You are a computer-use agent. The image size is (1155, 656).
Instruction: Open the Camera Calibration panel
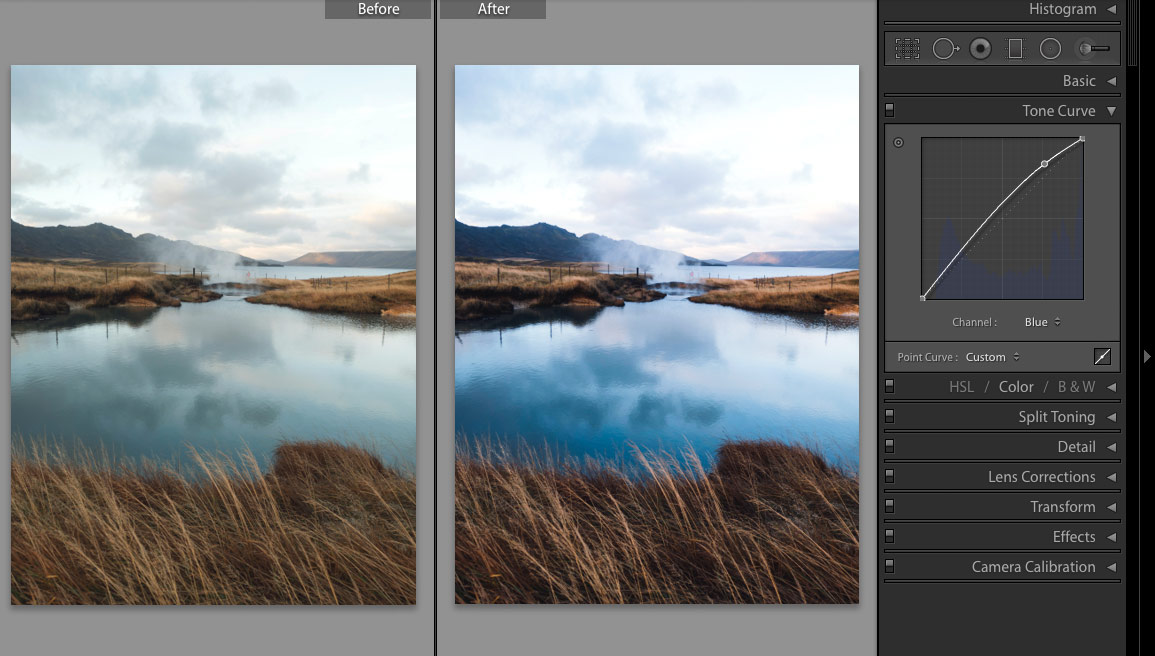(1035, 566)
